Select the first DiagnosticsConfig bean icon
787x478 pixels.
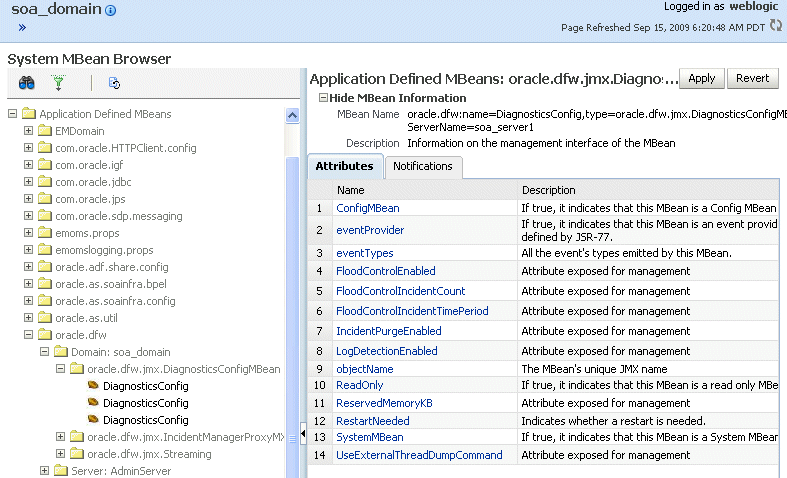(93, 386)
